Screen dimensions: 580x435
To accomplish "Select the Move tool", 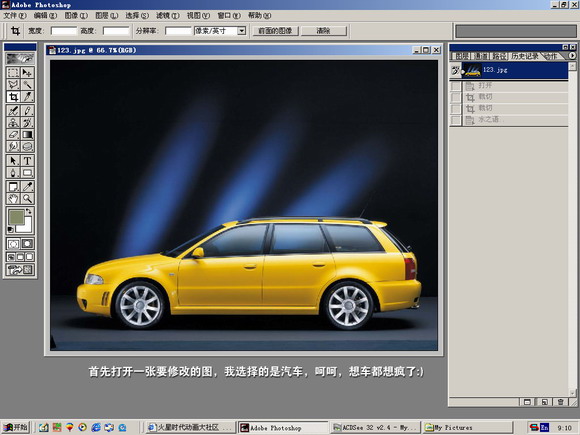I will tap(27, 72).
